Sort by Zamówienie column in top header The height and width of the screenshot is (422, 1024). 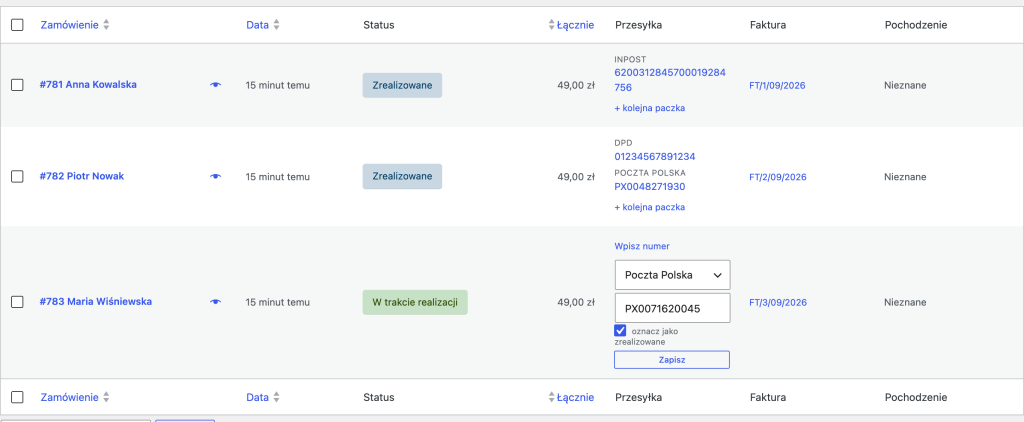click(x=69, y=25)
